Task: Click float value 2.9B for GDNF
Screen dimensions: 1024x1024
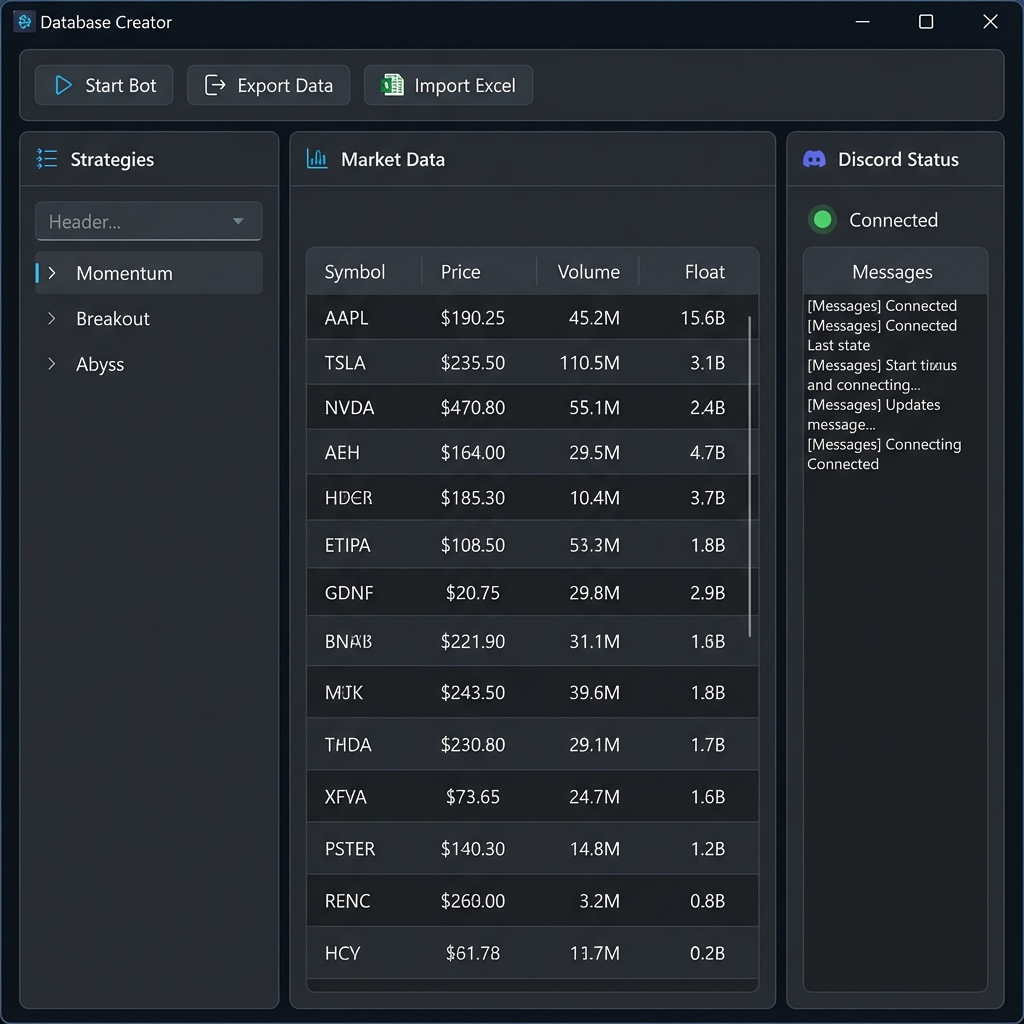Action: click(708, 593)
